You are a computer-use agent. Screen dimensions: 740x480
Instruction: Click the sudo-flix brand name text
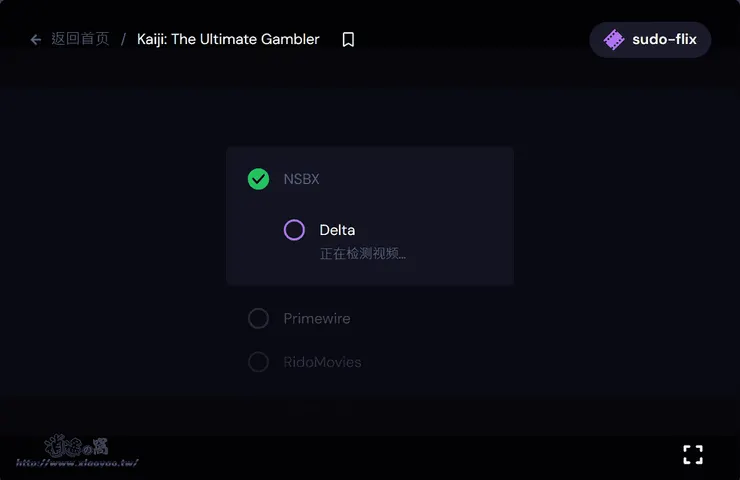[664, 40]
